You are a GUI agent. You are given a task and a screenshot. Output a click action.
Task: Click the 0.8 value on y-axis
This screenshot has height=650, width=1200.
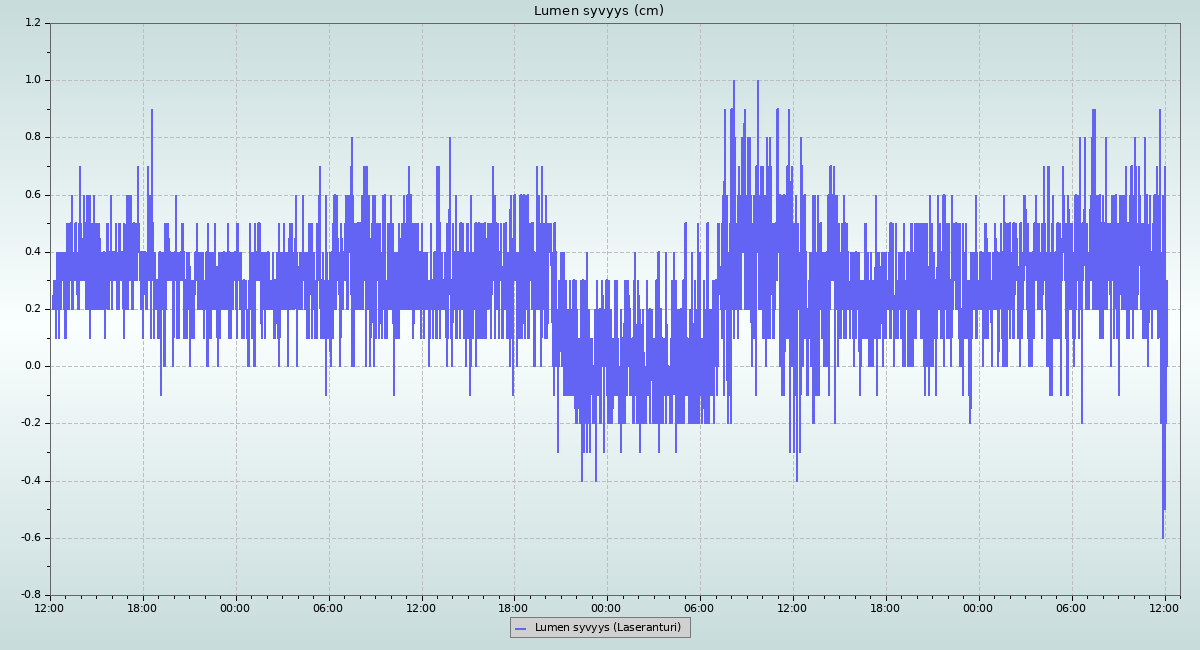pos(33,137)
